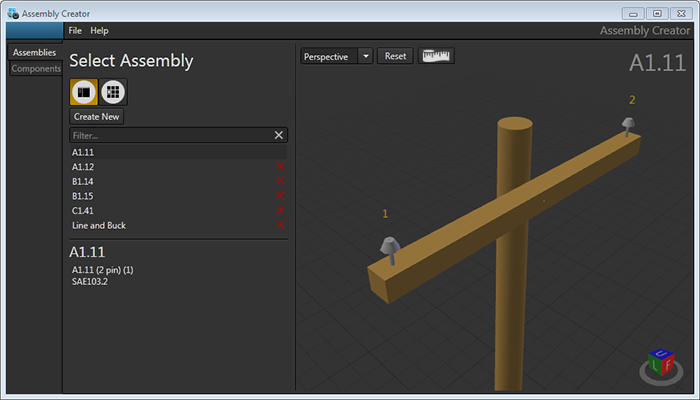Viewport: 700px width, 400px height.
Task: Remove B1.15 using its red X
Action: coord(280,196)
